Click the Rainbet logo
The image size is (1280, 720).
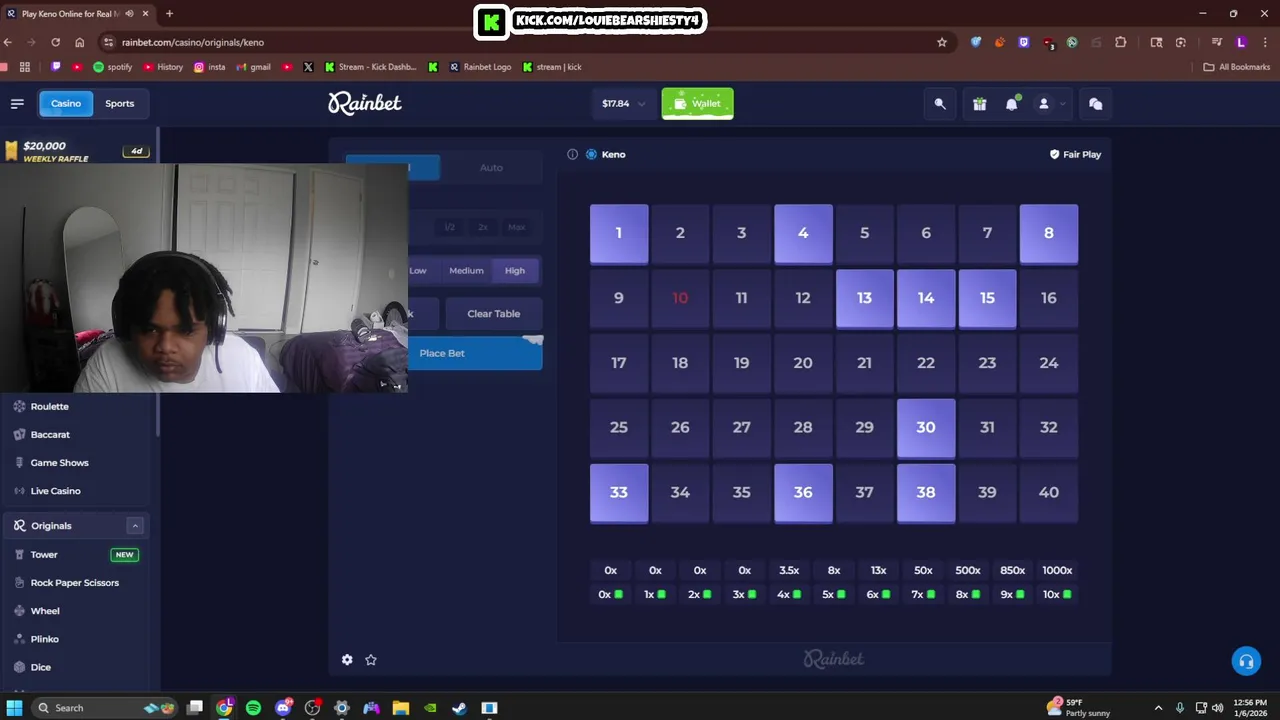(365, 103)
